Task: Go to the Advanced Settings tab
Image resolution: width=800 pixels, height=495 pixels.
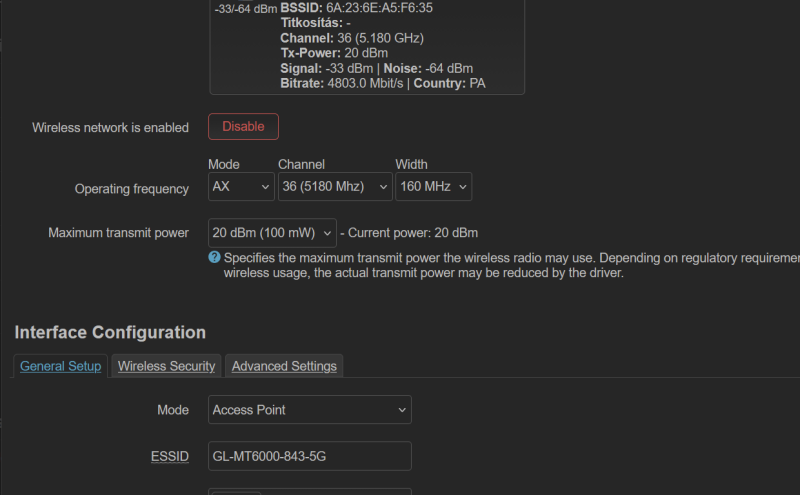Action: pyautogui.click(x=284, y=366)
